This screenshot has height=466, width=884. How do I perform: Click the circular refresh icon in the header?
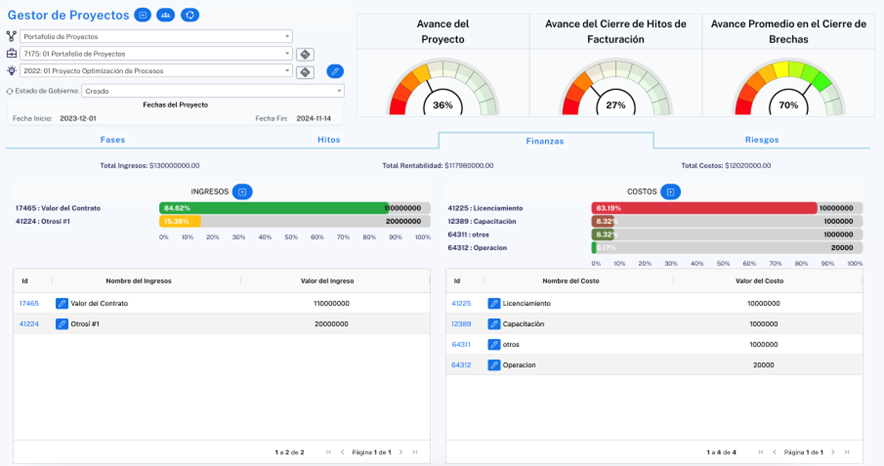(x=190, y=15)
